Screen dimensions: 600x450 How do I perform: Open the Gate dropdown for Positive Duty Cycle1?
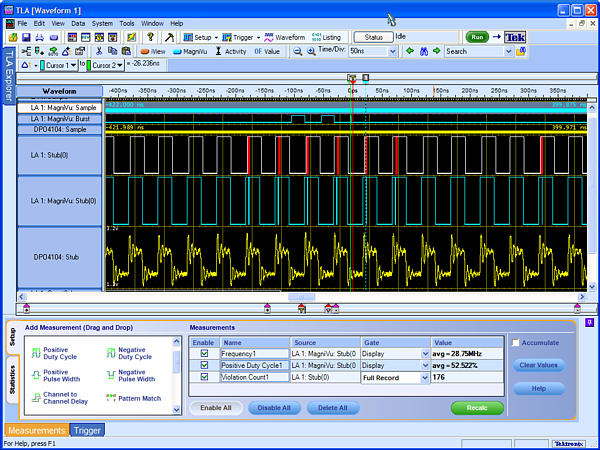click(425, 365)
